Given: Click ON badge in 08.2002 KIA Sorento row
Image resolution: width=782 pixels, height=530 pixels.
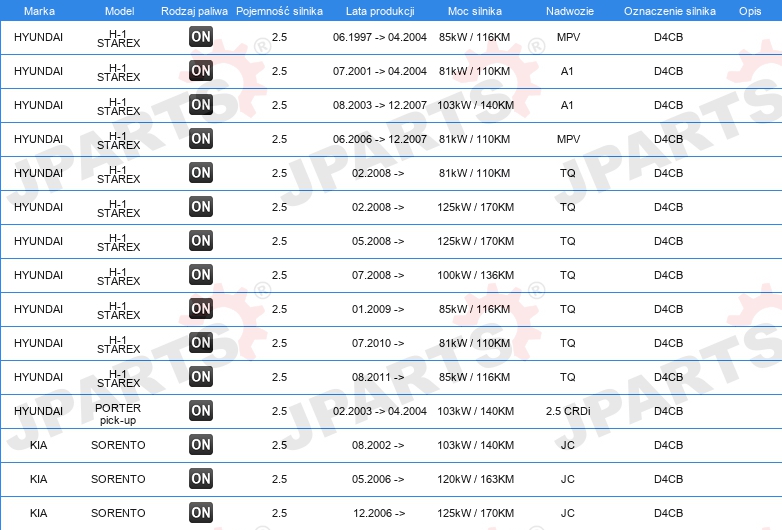Looking at the screenshot, I should coord(201,444).
